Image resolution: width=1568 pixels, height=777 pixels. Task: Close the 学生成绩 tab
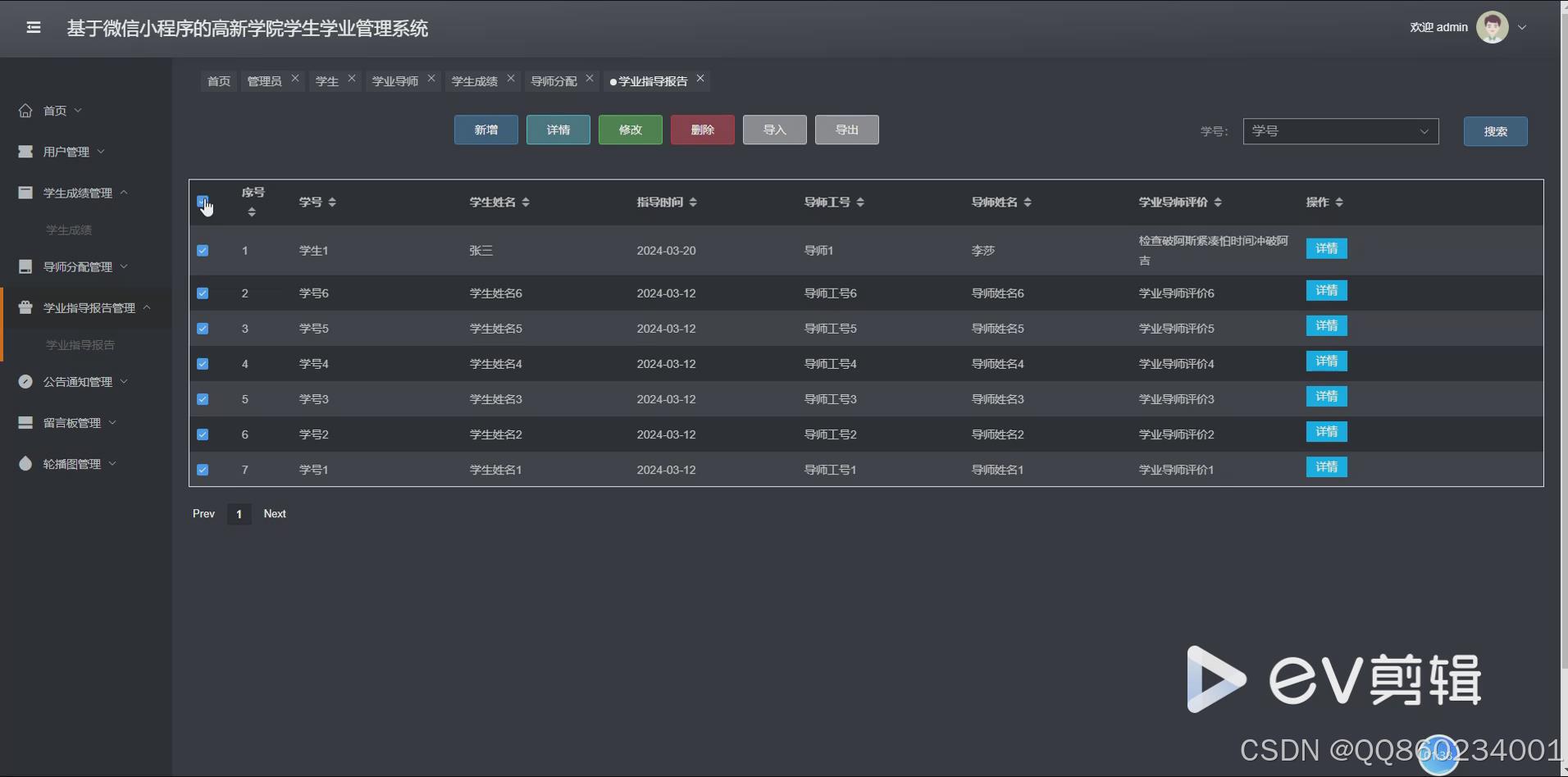pos(511,79)
